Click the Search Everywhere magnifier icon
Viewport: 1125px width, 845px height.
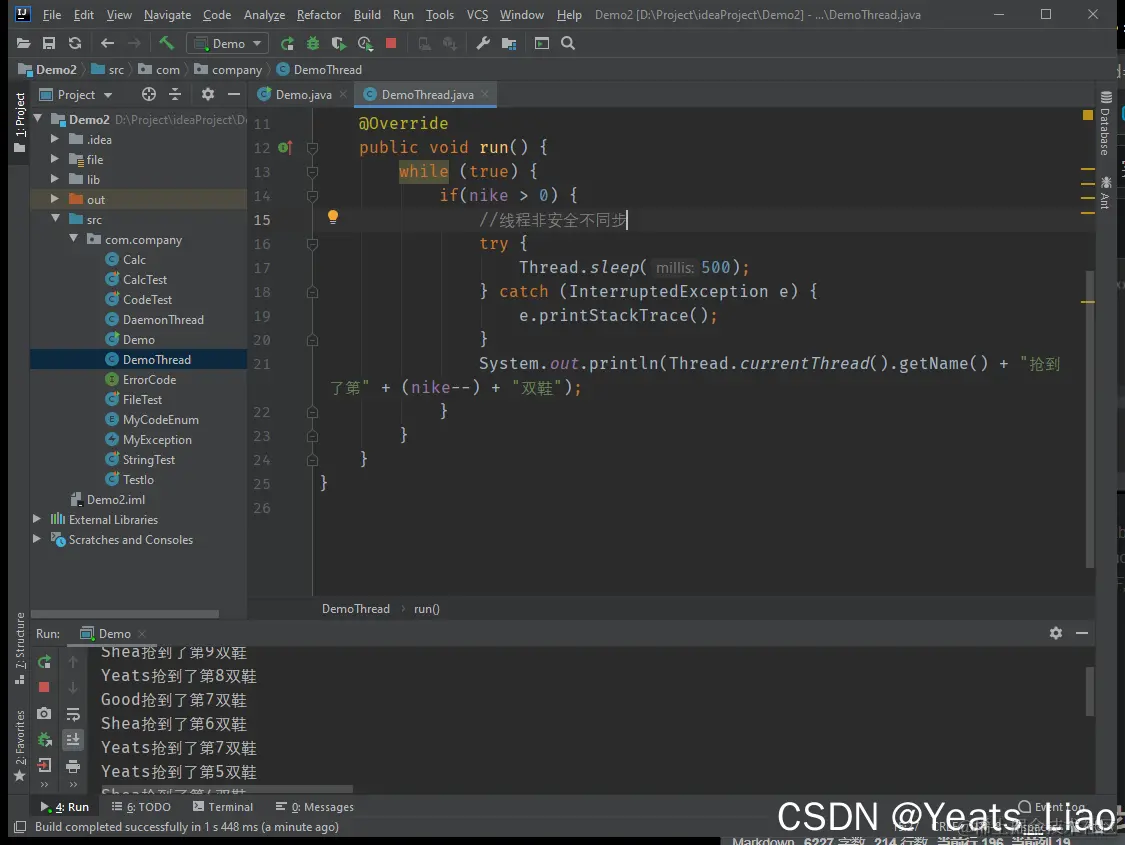point(568,44)
